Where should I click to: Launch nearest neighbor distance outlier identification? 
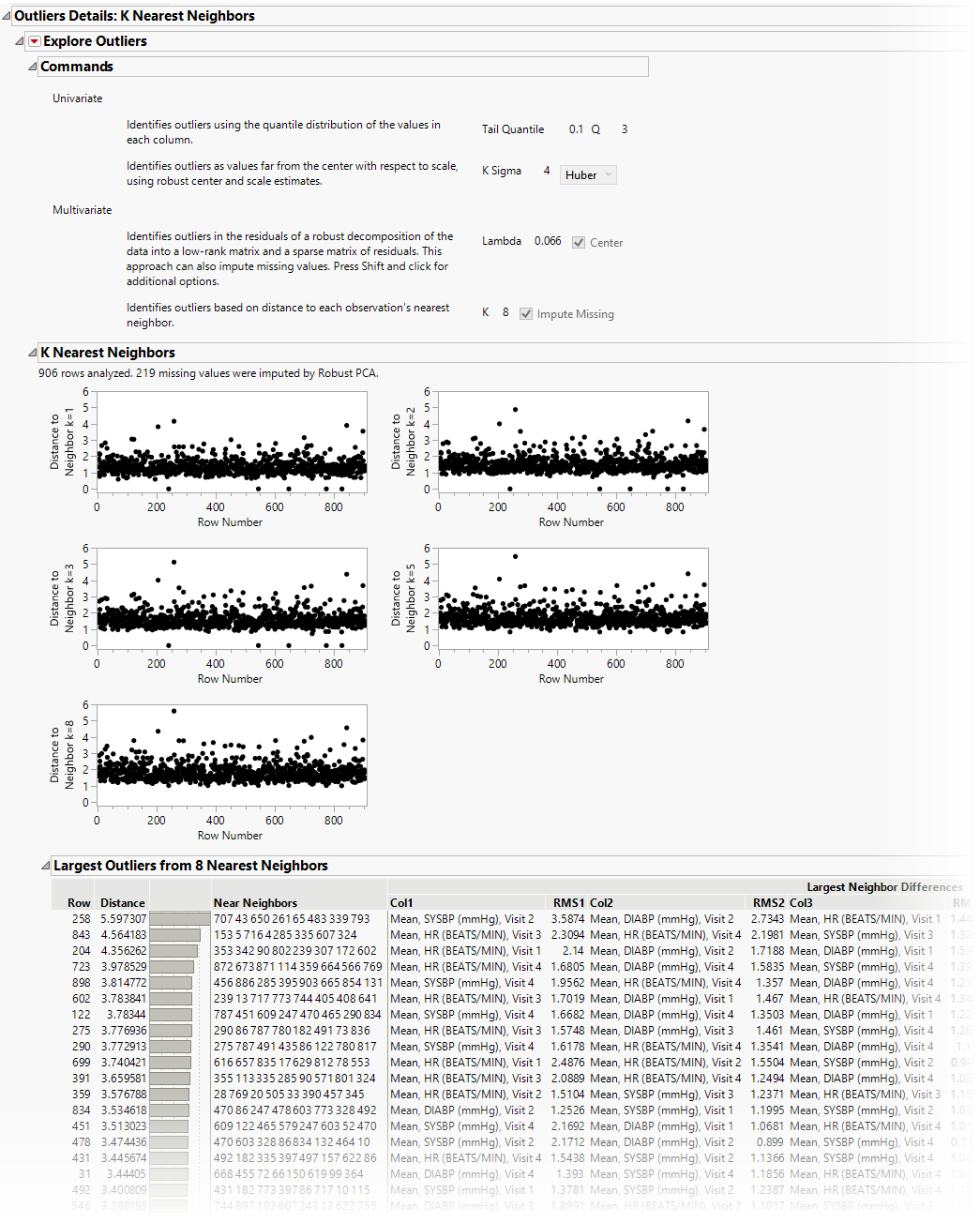(x=288, y=315)
